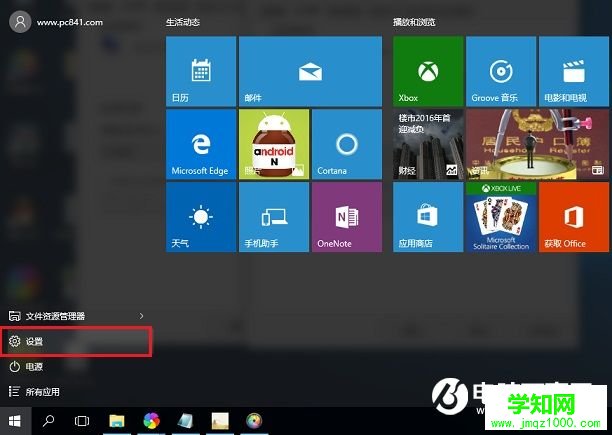
Task: Click the Windows Start button
Action: point(15,421)
